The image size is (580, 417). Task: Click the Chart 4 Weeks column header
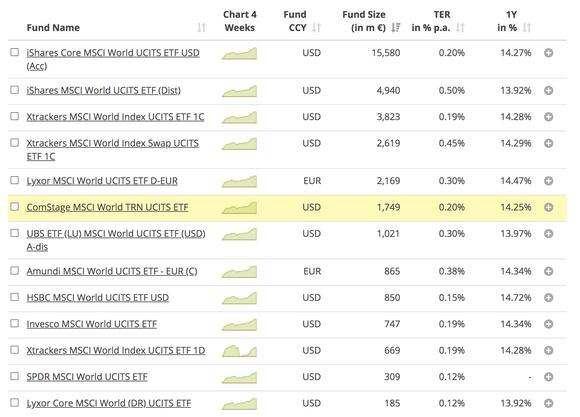pos(240,21)
